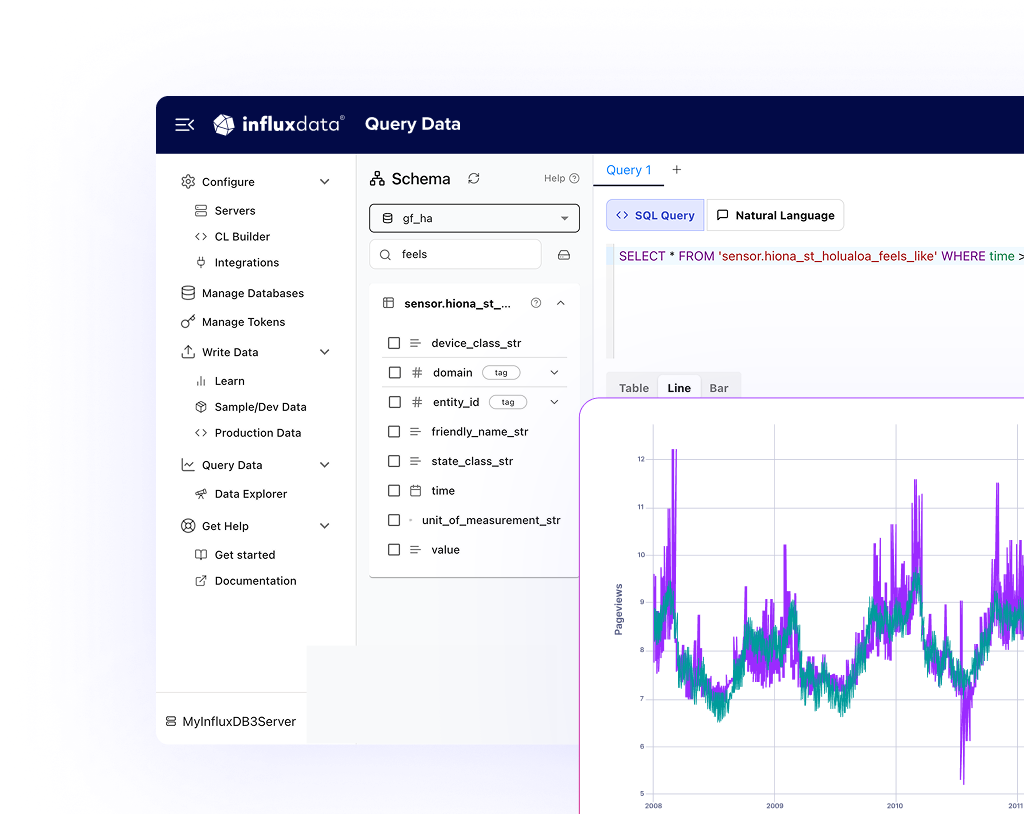Screen dimensions: 1024x814
Task: Click the Get Help lifebuoy icon
Action: click(x=188, y=526)
